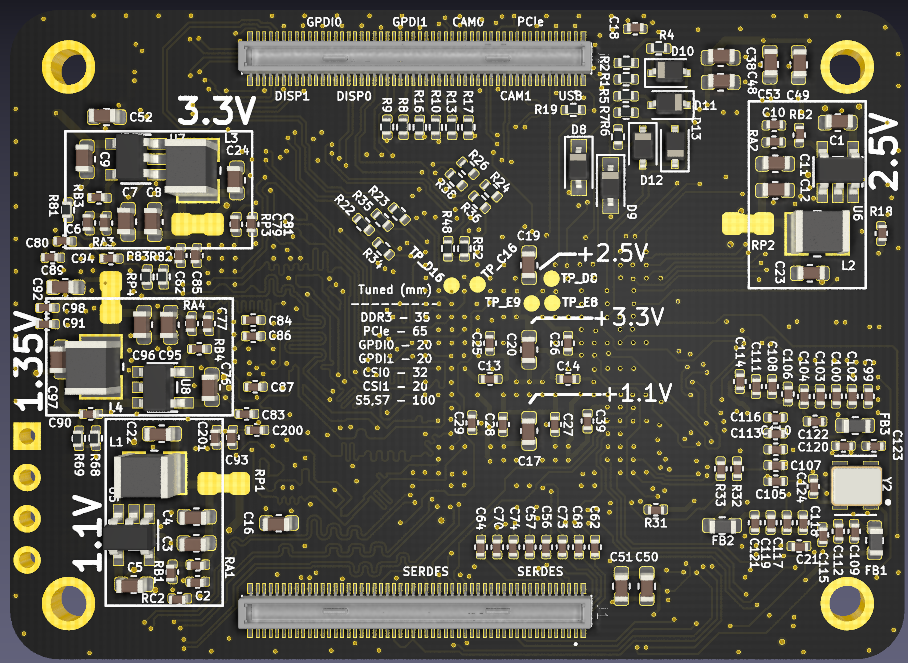
Task: Click the RP1 yellow jumper pad
Action: click(x=223, y=484)
